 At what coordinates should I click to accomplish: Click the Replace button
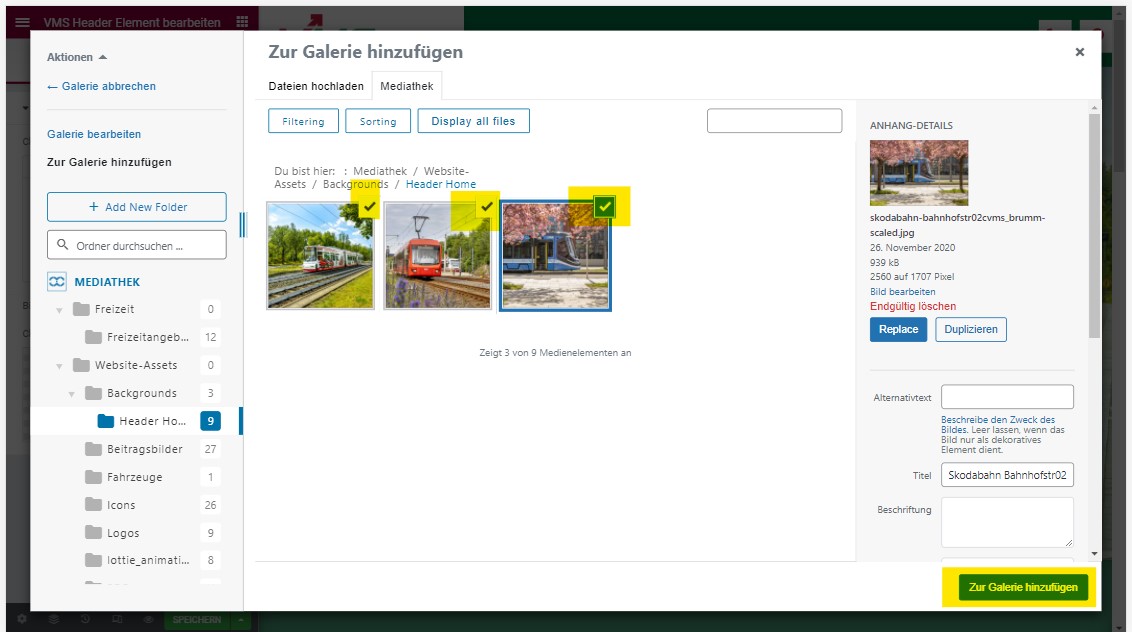click(898, 329)
